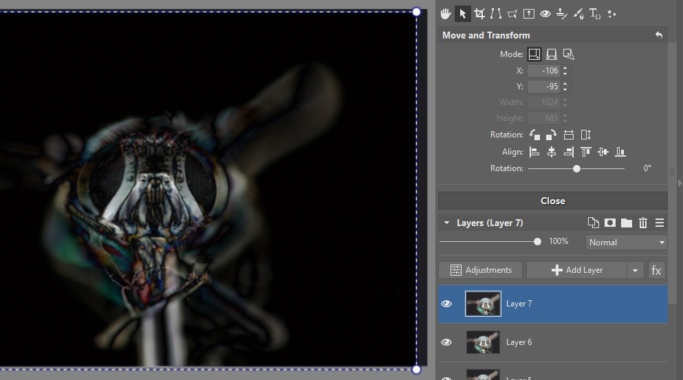This screenshot has height=380, width=683.
Task: Select the Layer 7 thumbnail
Action: tap(483, 304)
